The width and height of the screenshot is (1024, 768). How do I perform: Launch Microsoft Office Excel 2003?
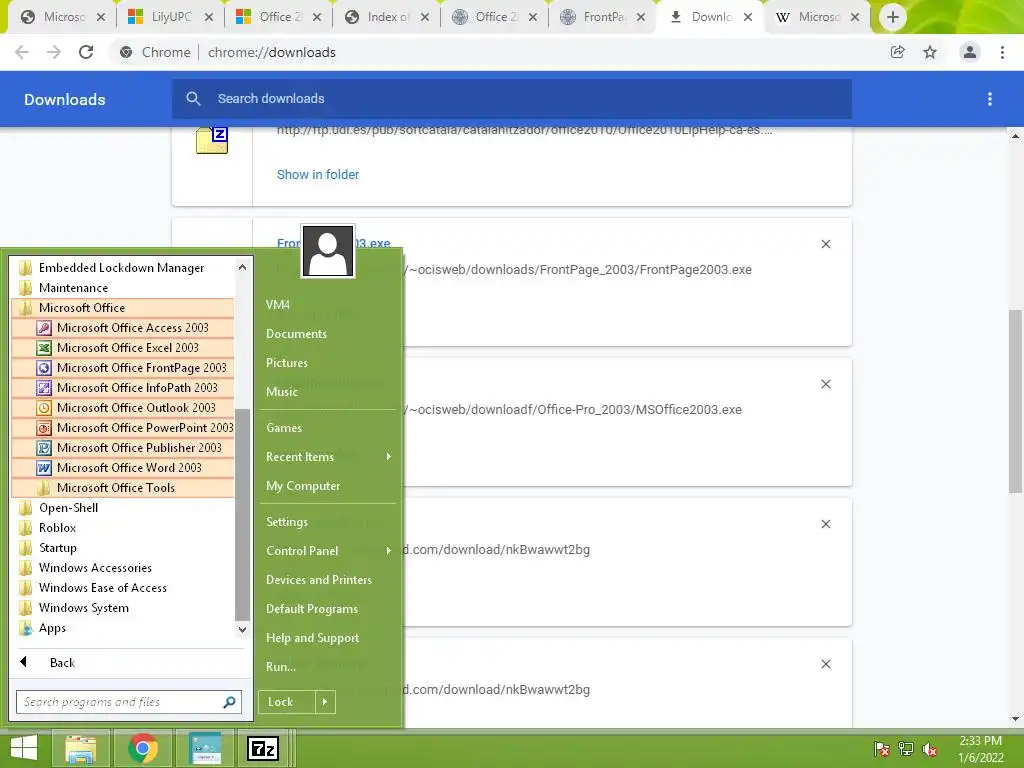pyautogui.click(x=123, y=347)
